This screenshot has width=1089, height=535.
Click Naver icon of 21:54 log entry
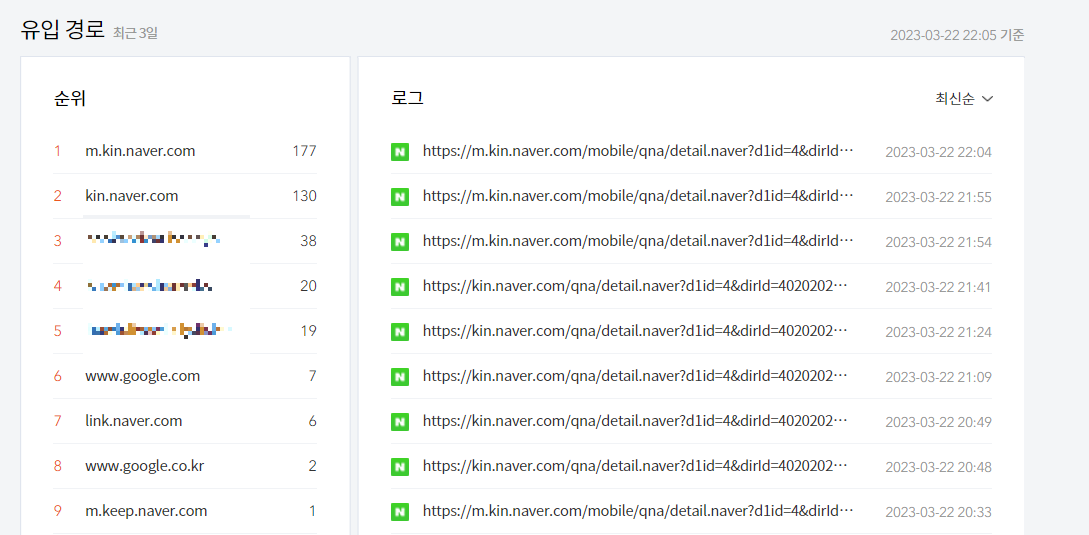(x=399, y=242)
